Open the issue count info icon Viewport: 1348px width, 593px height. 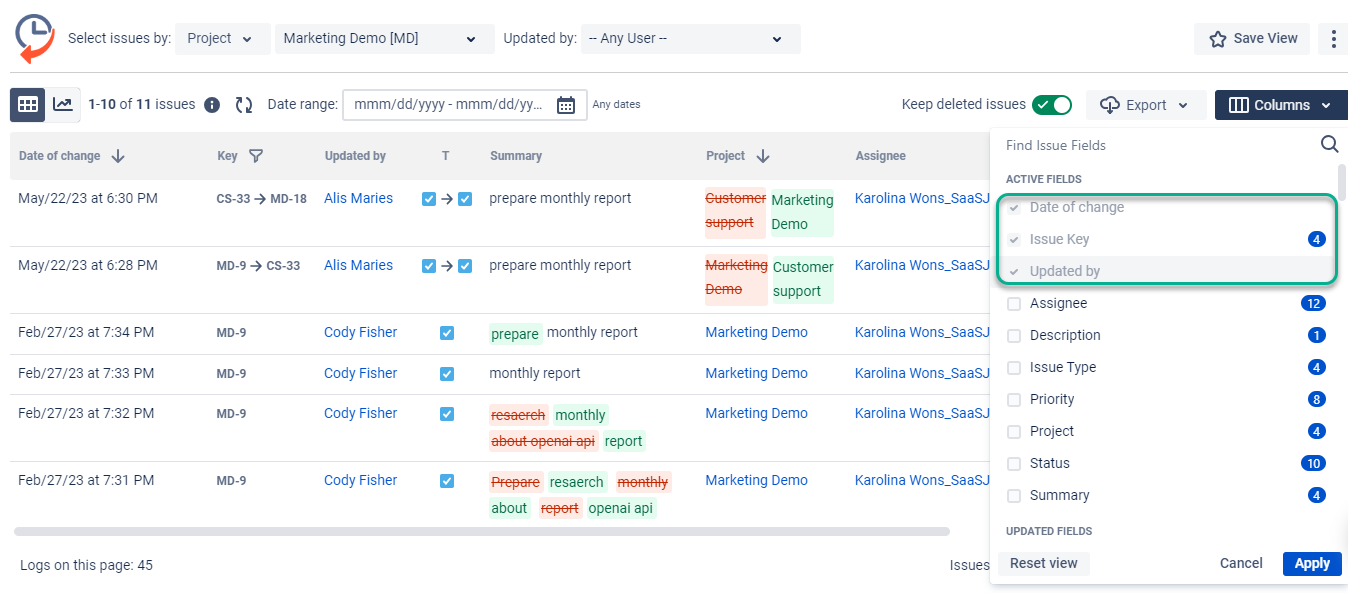point(212,105)
